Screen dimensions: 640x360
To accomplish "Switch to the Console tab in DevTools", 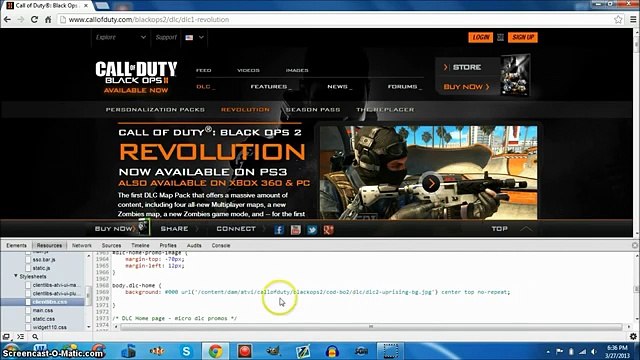I will point(221,245).
